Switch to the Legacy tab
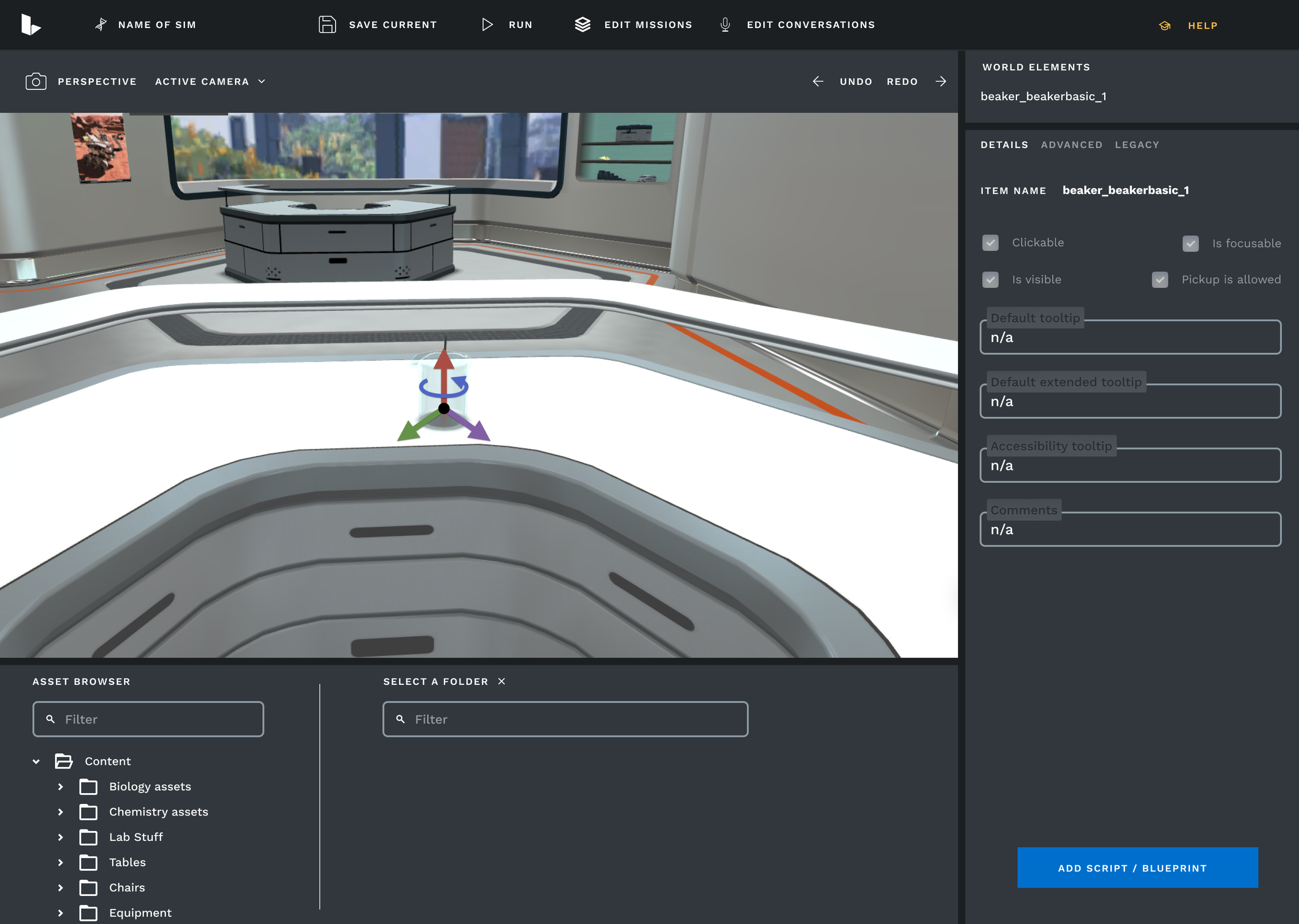Image resolution: width=1299 pixels, height=924 pixels. coord(1136,144)
